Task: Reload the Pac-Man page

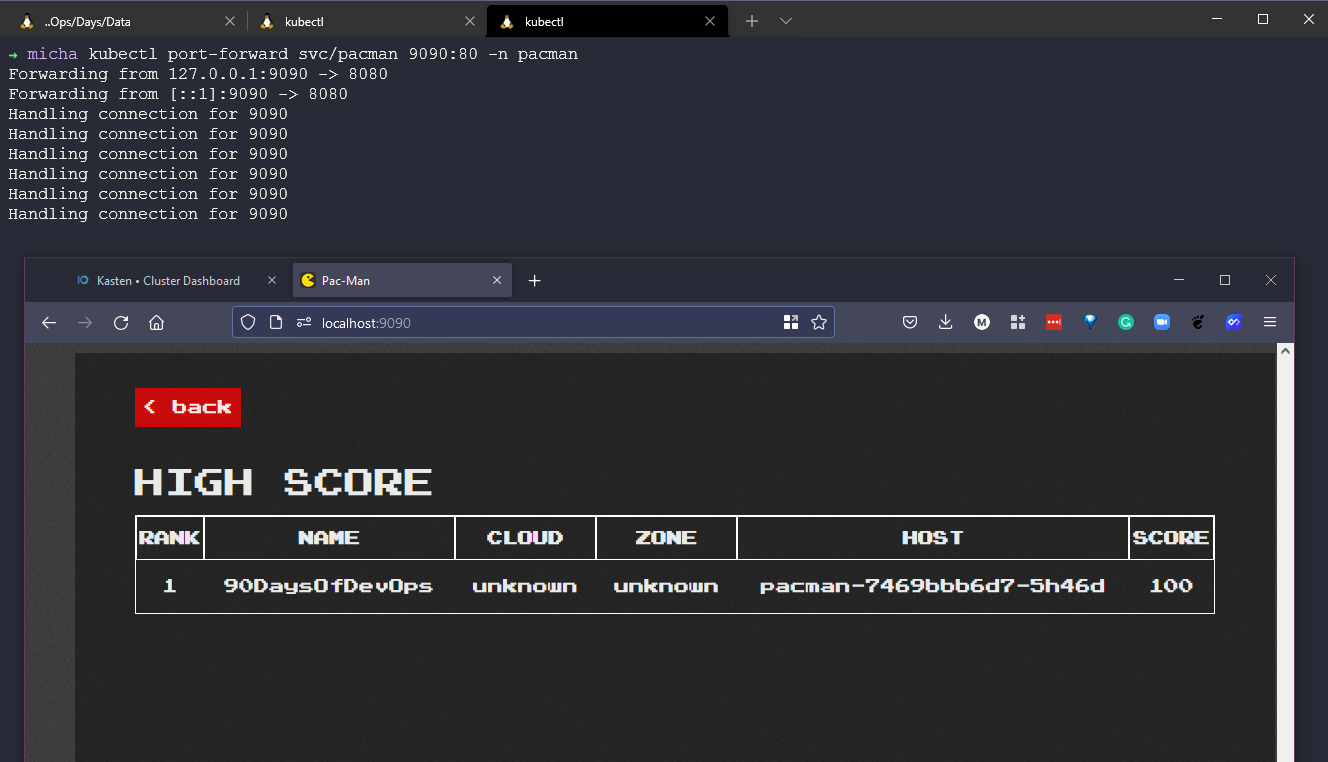Action: pos(121,322)
